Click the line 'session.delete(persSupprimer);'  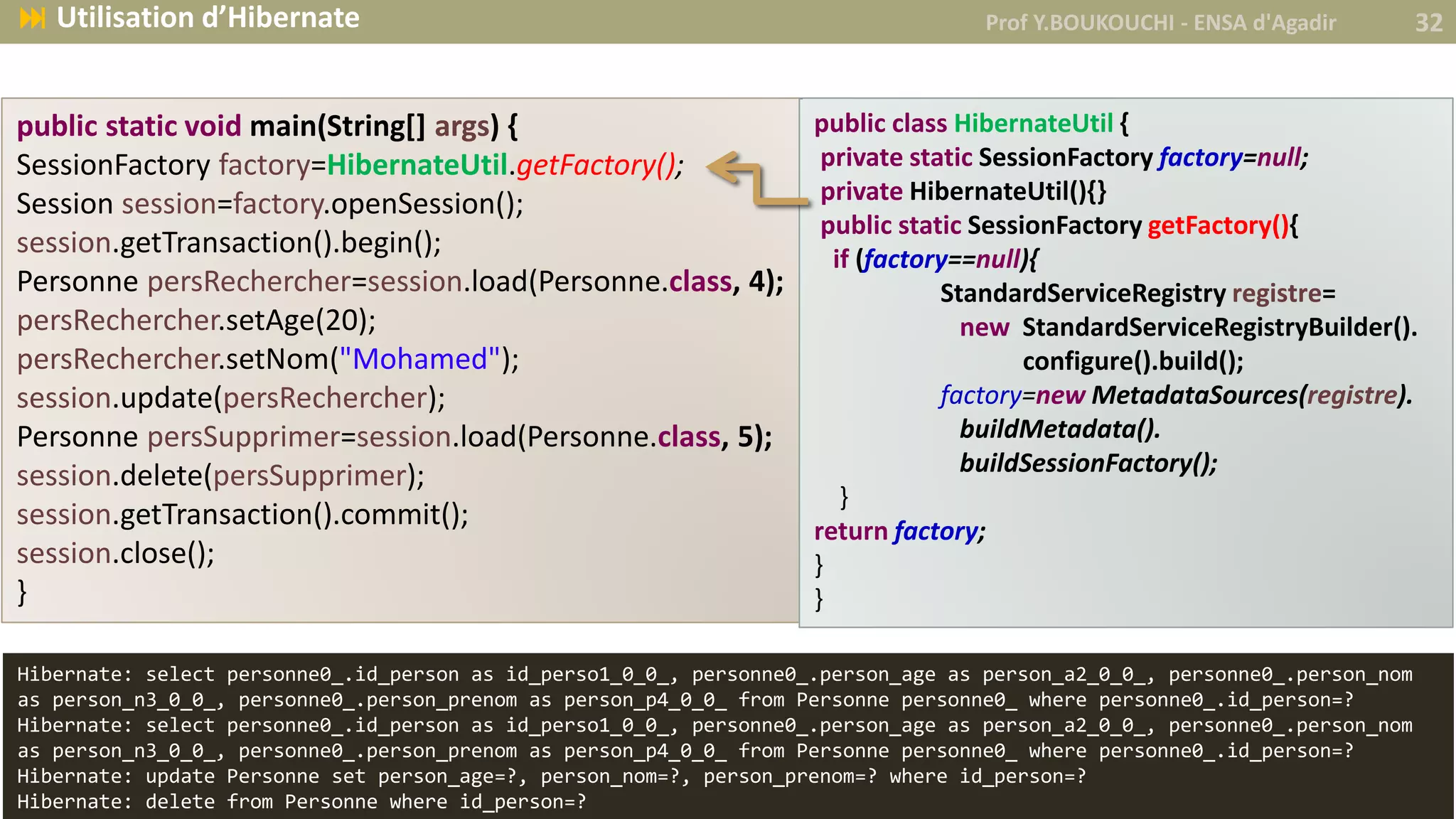[220, 476]
